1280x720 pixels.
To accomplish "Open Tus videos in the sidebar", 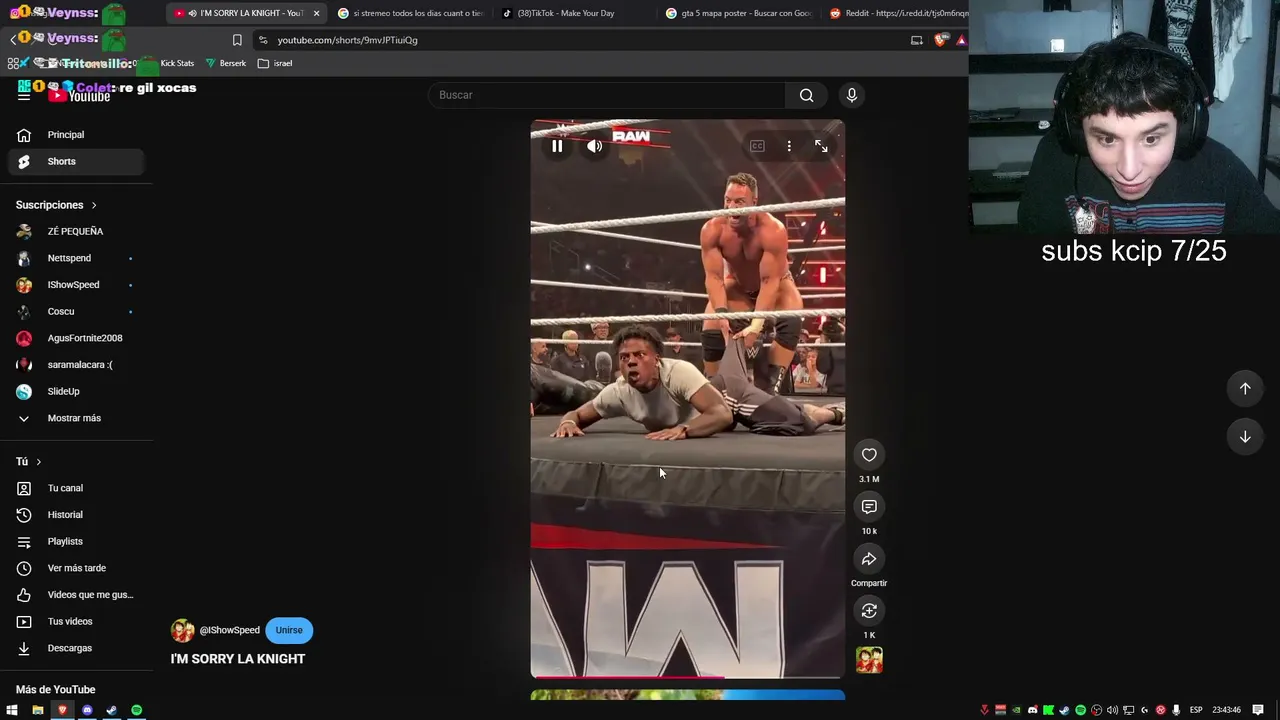I will (x=76, y=621).
